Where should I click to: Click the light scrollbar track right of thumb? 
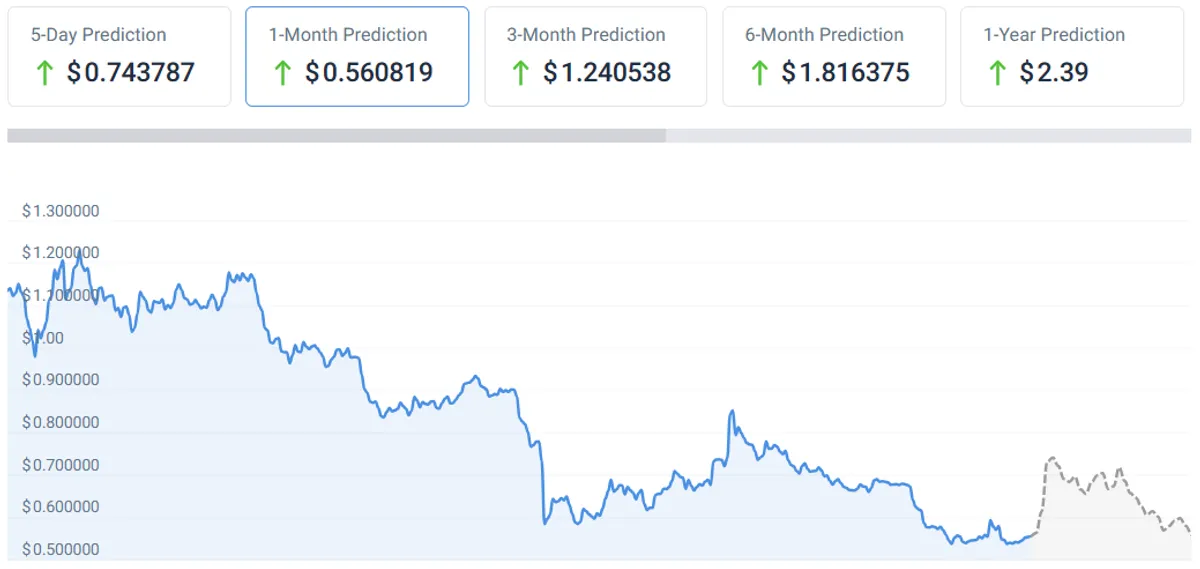929,136
